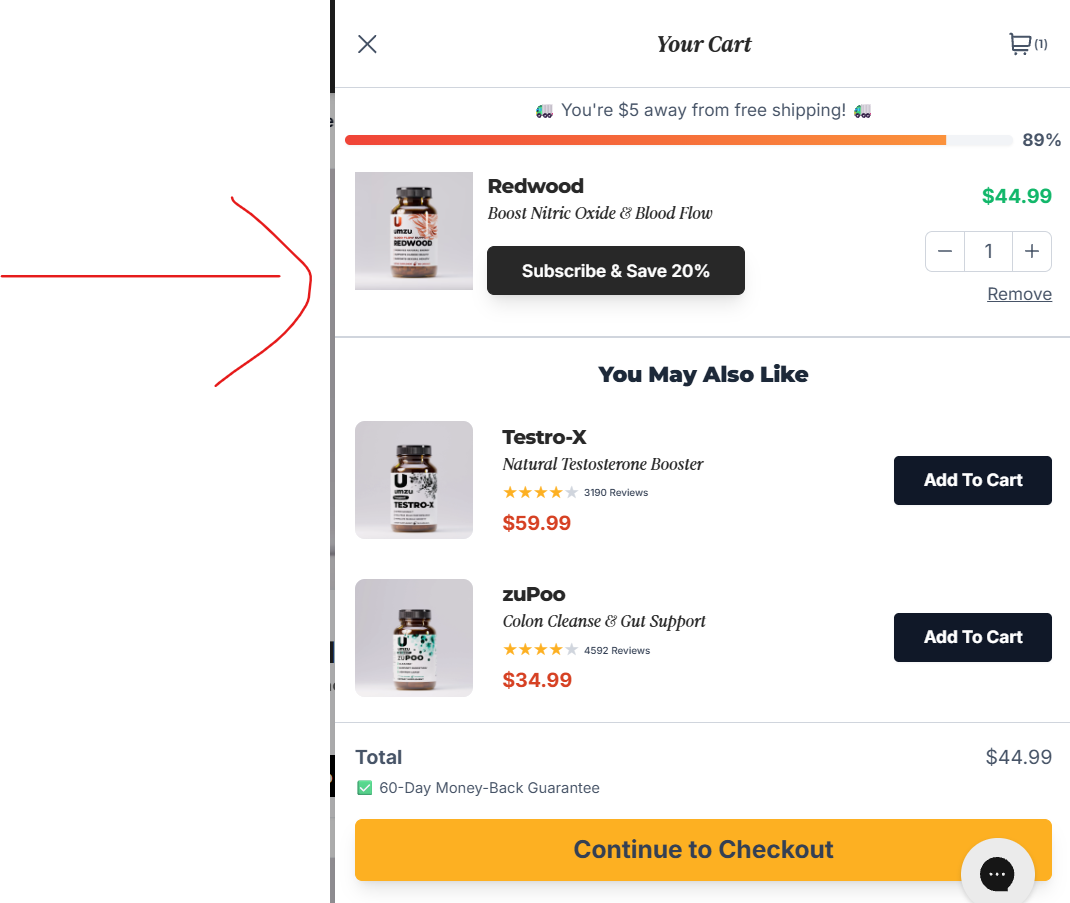Decrease Redwood quantity with minus button
This screenshot has width=1070, height=903.
click(x=945, y=251)
